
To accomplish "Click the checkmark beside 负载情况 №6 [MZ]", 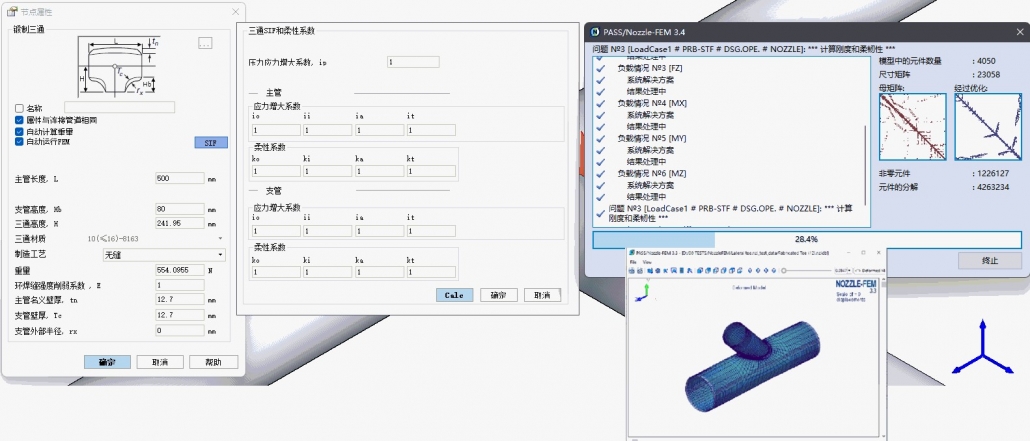I will [600, 174].
